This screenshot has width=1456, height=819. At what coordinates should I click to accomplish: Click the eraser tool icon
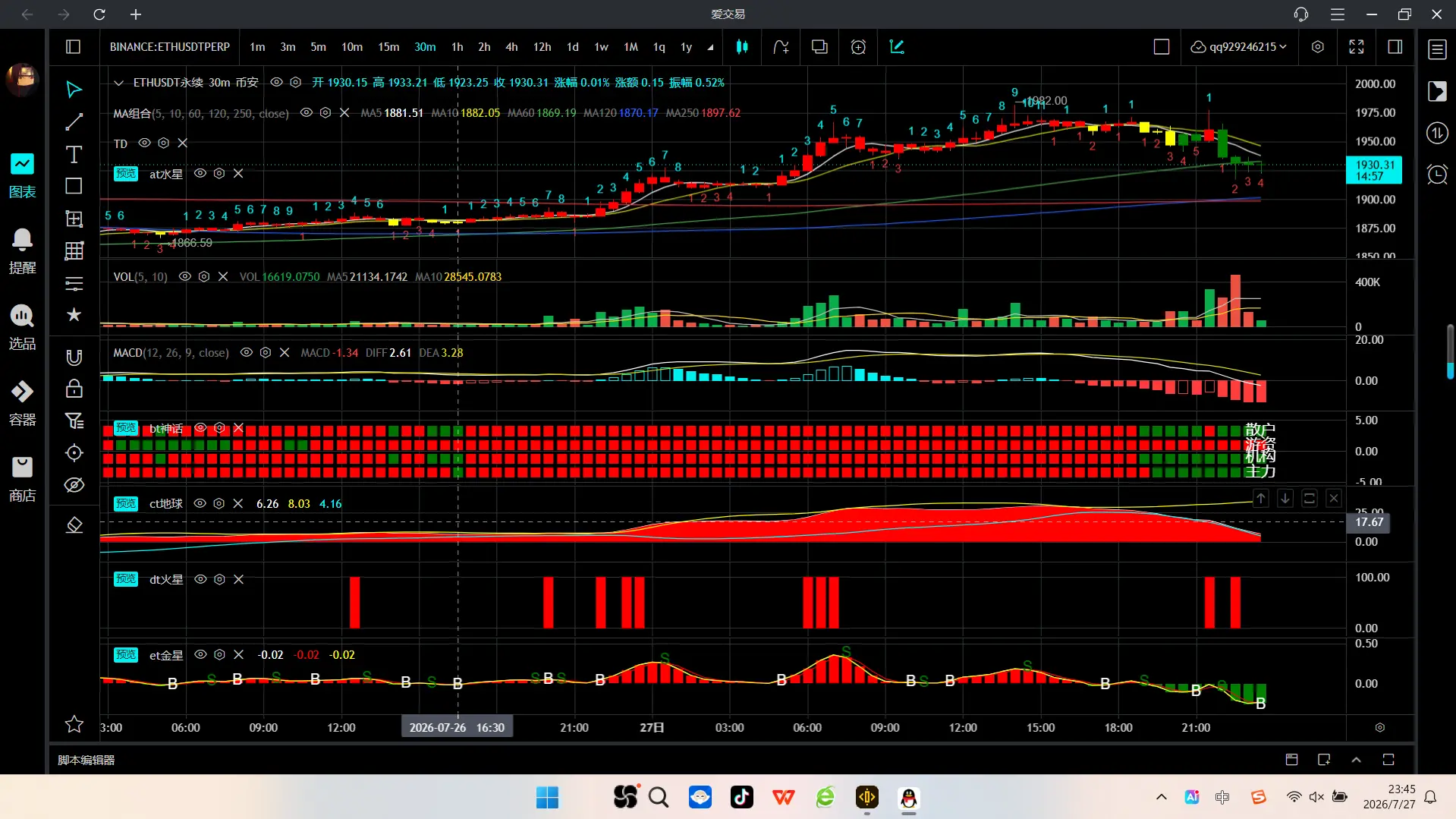tap(74, 525)
